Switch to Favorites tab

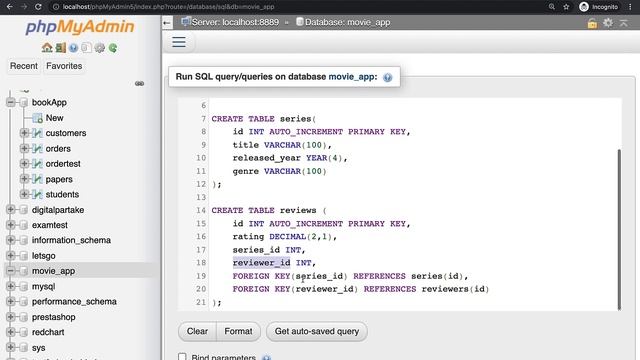[64, 66]
